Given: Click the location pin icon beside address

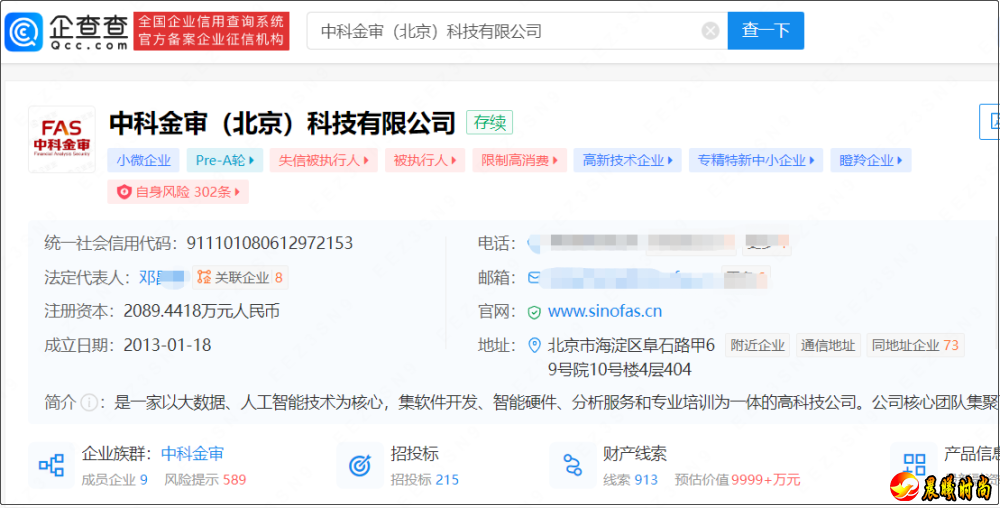Looking at the screenshot, I should pos(534,346).
